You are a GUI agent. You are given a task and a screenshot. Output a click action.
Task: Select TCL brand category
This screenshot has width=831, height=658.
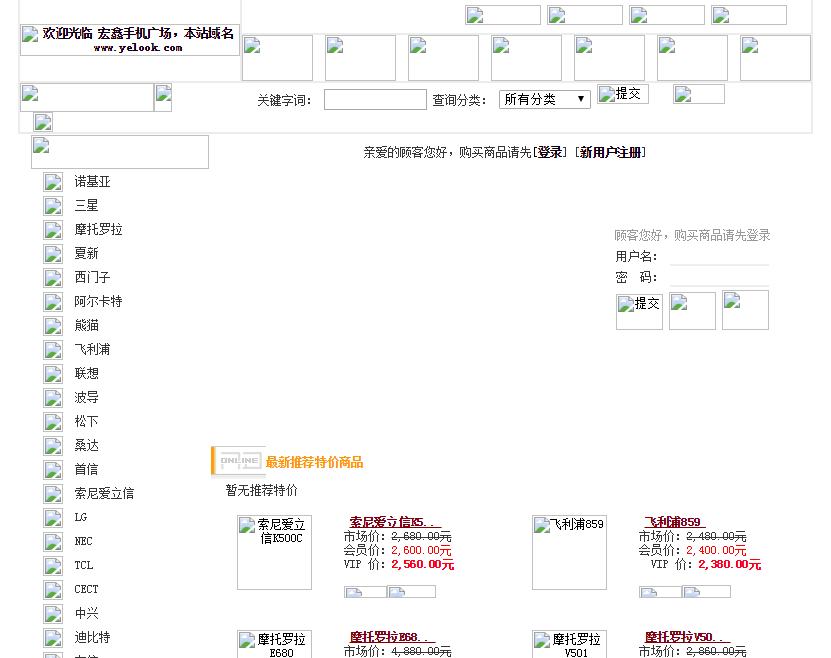[x=84, y=565]
